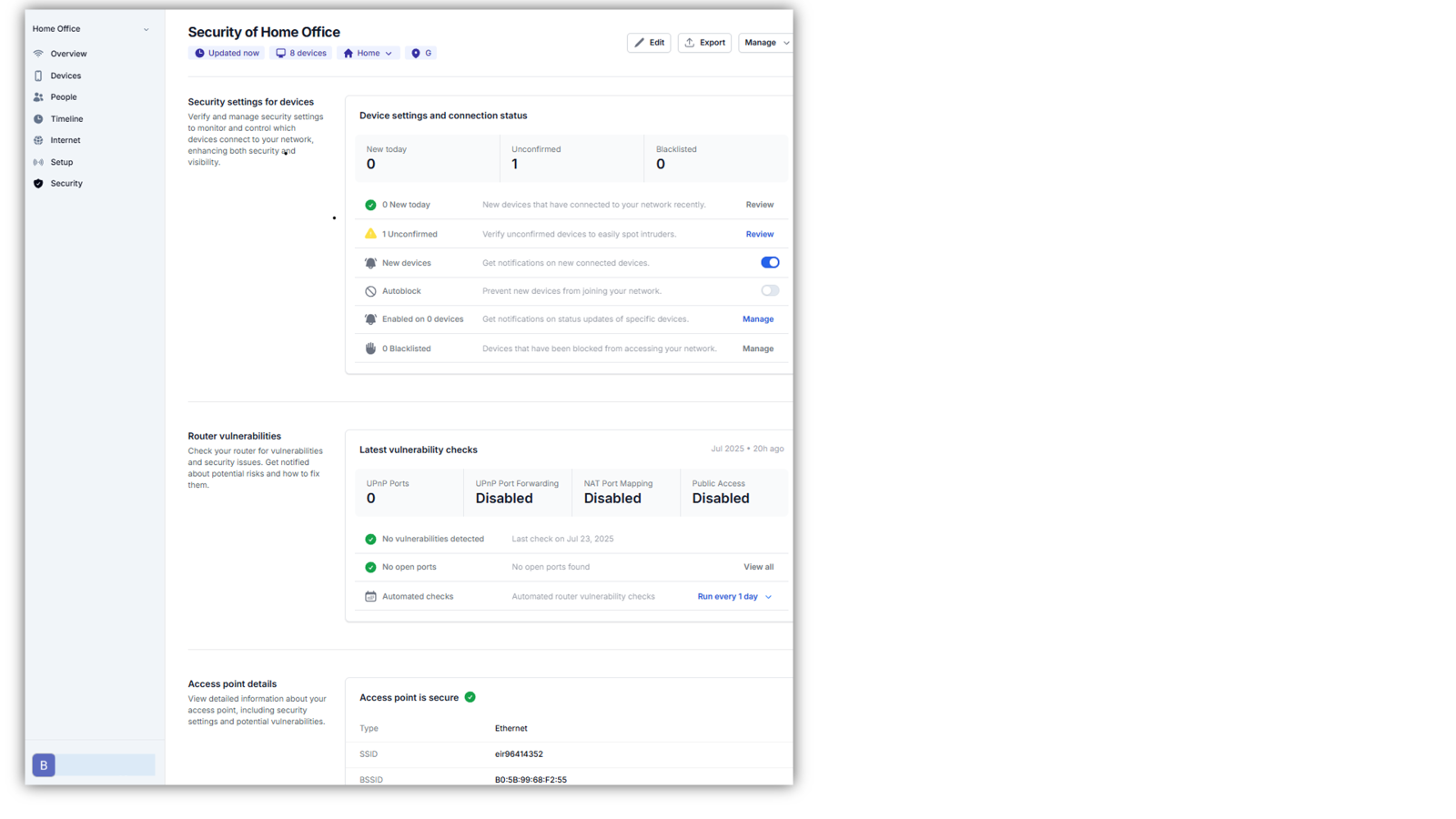Click the 8 devices chip

301,54
